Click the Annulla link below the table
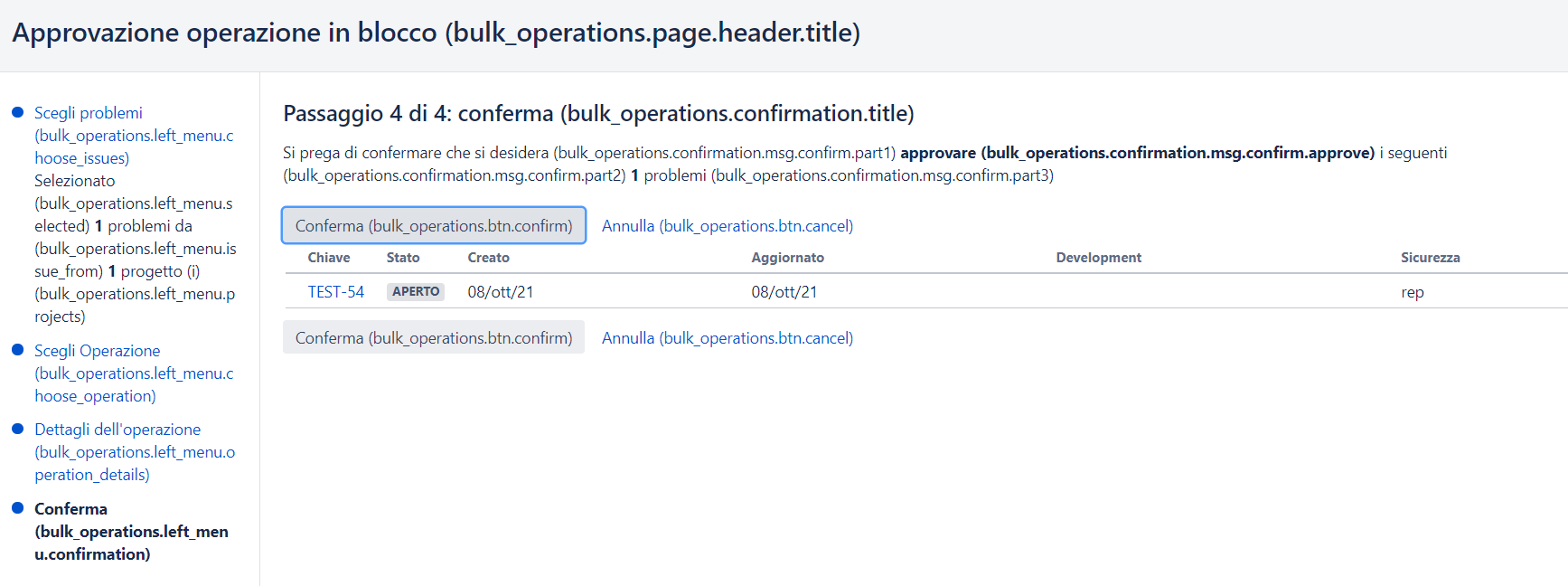 [x=727, y=338]
